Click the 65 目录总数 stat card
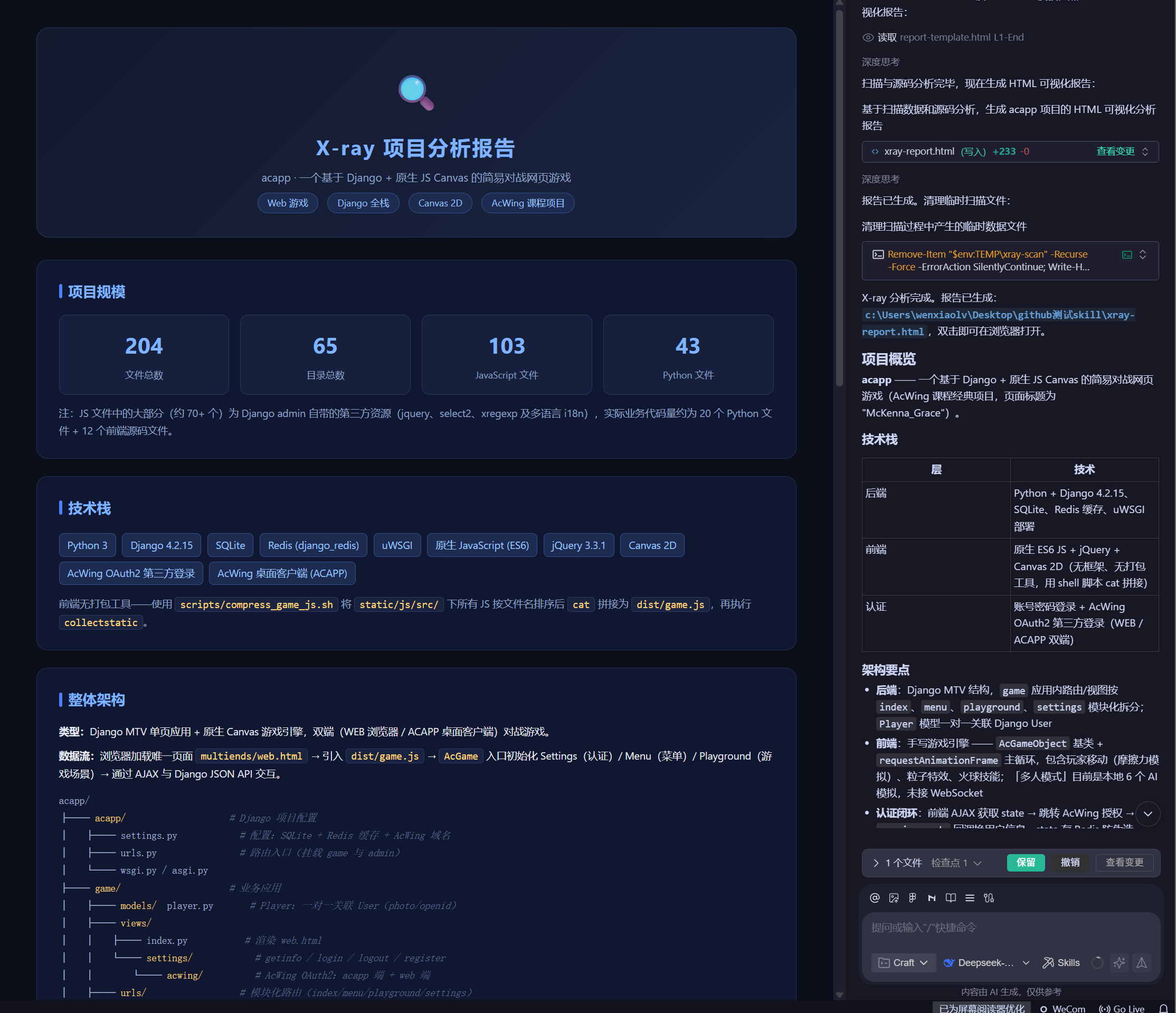The height and width of the screenshot is (1013, 1176). point(325,355)
